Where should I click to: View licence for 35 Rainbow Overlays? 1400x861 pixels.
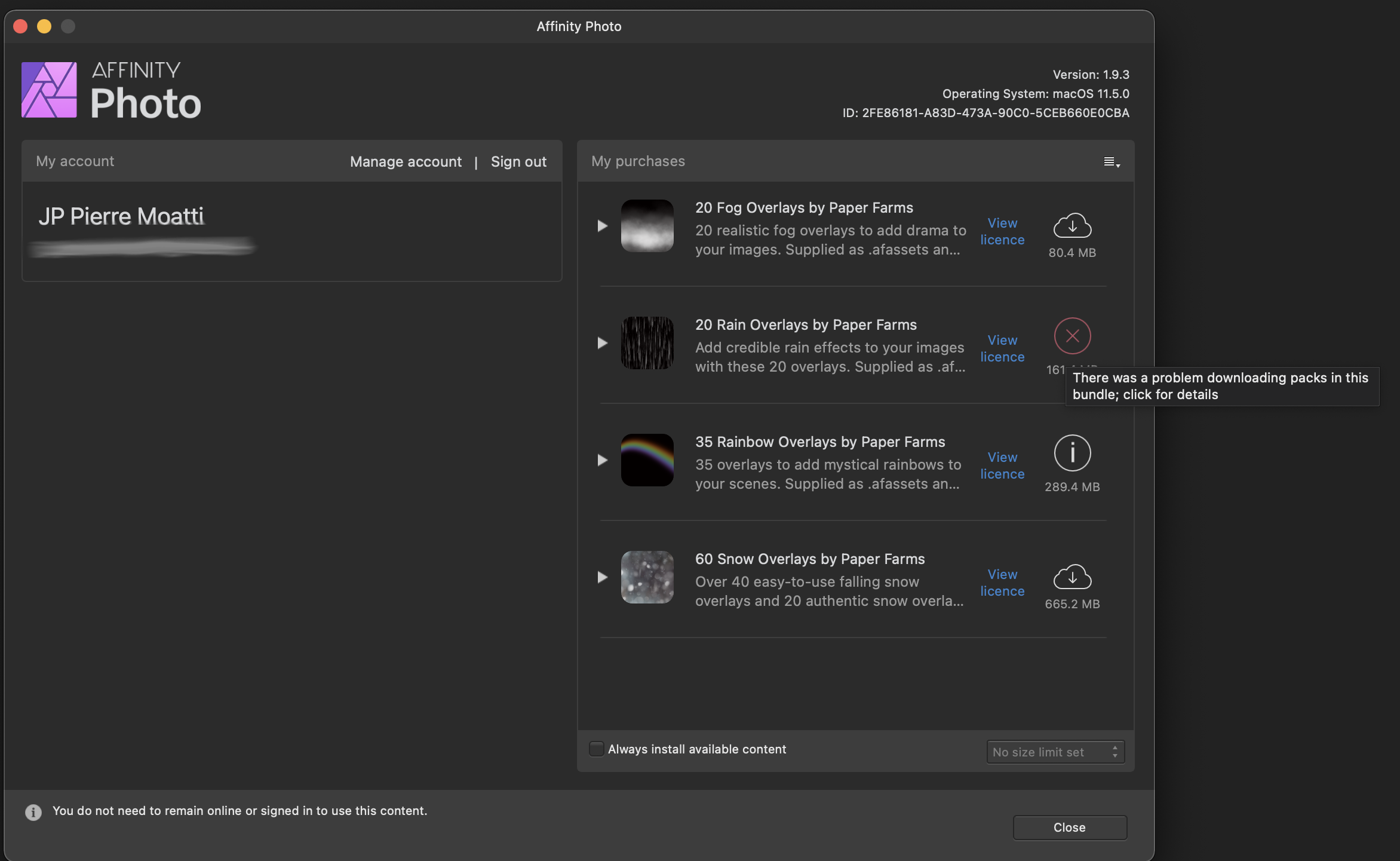pos(1002,465)
